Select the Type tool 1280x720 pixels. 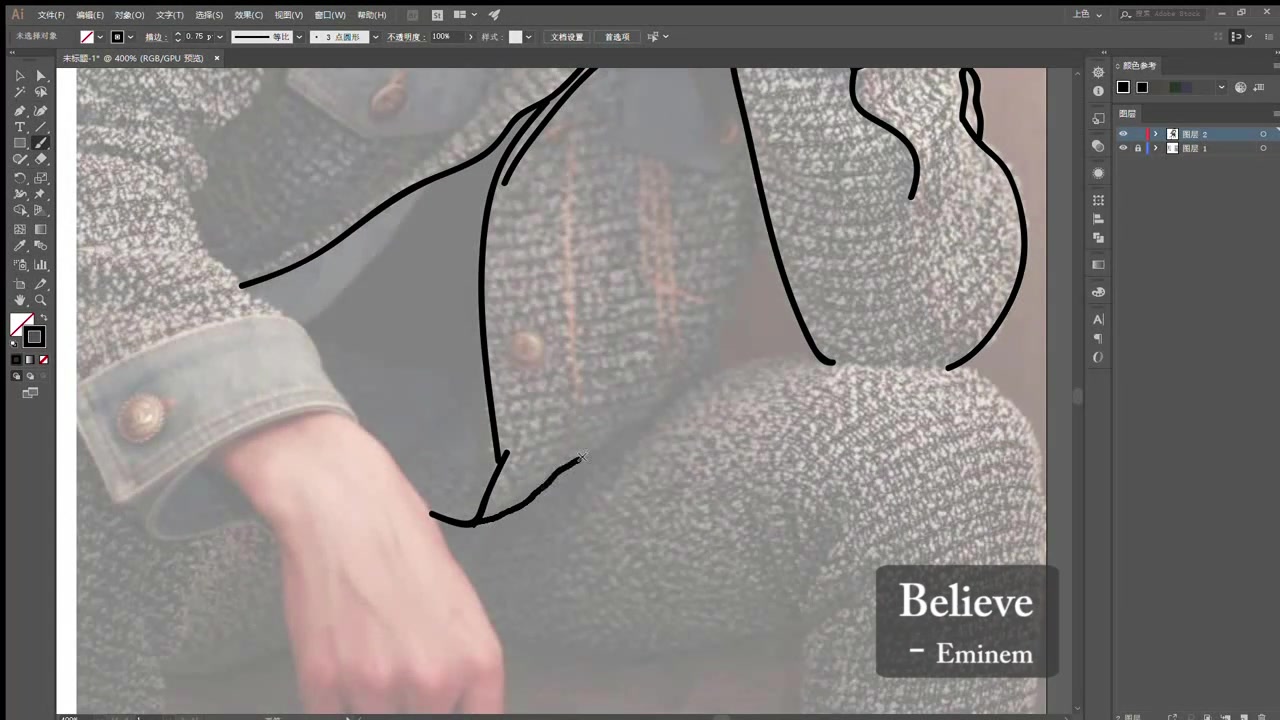click(x=19, y=127)
